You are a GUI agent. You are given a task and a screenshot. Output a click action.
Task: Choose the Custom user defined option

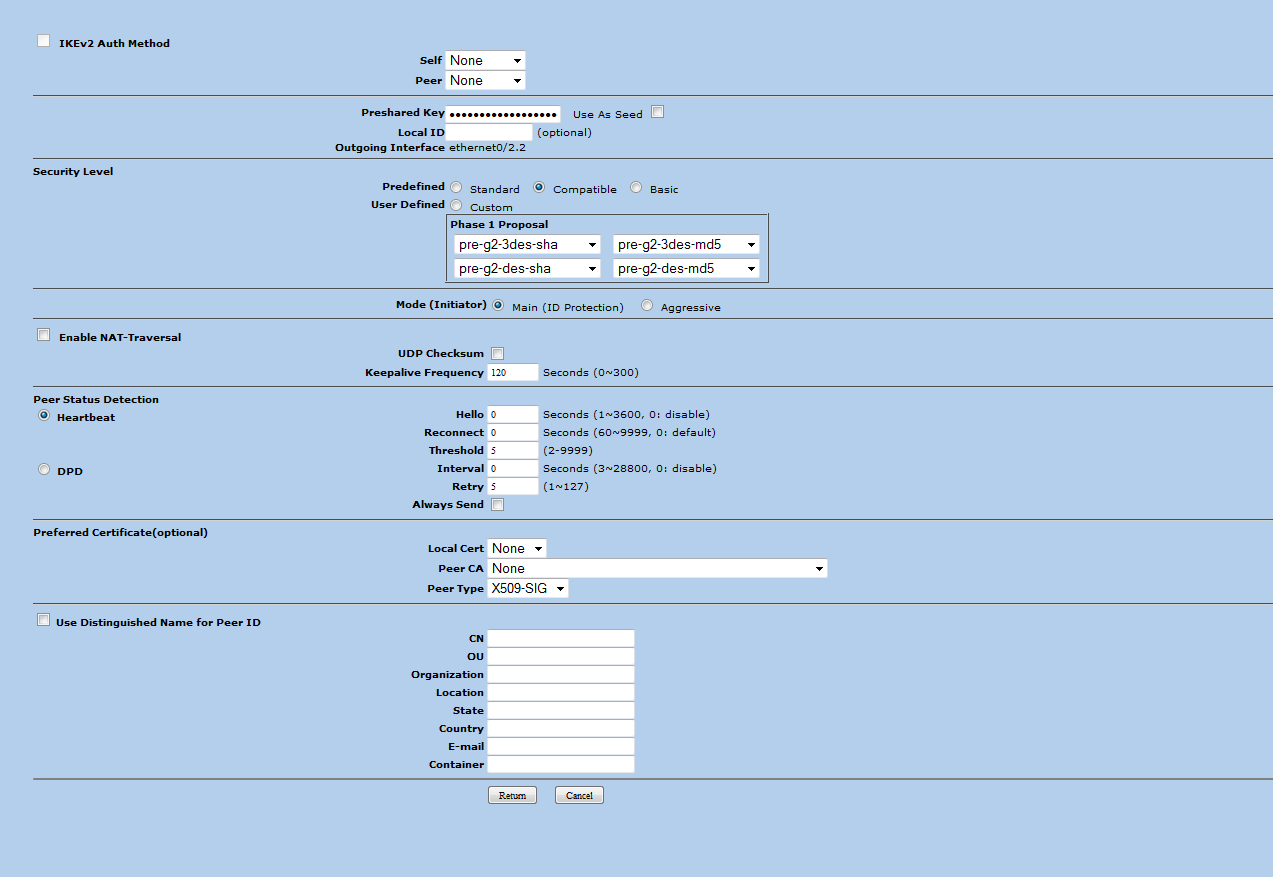pos(456,205)
